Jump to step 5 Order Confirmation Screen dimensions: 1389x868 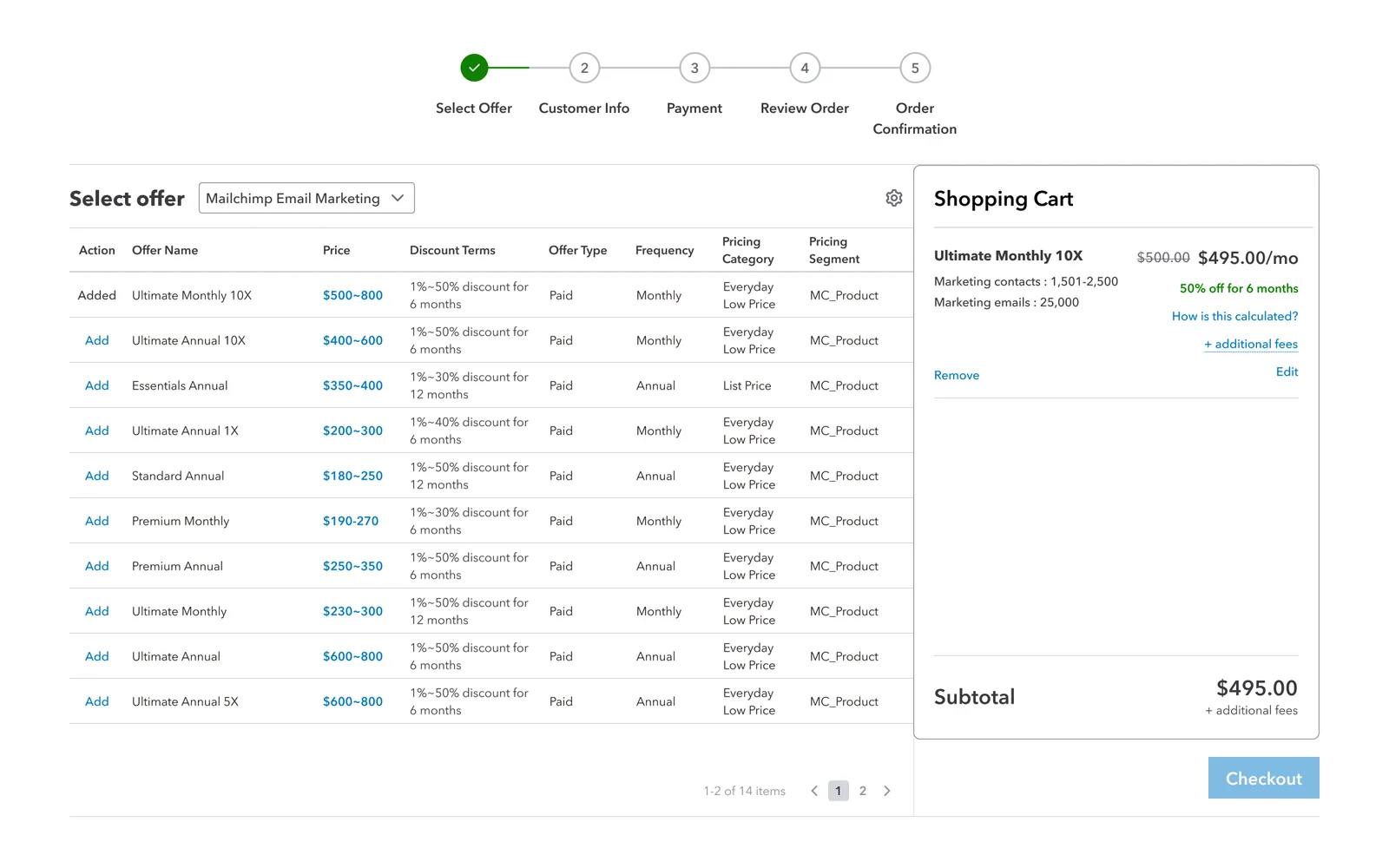pyautogui.click(x=915, y=68)
